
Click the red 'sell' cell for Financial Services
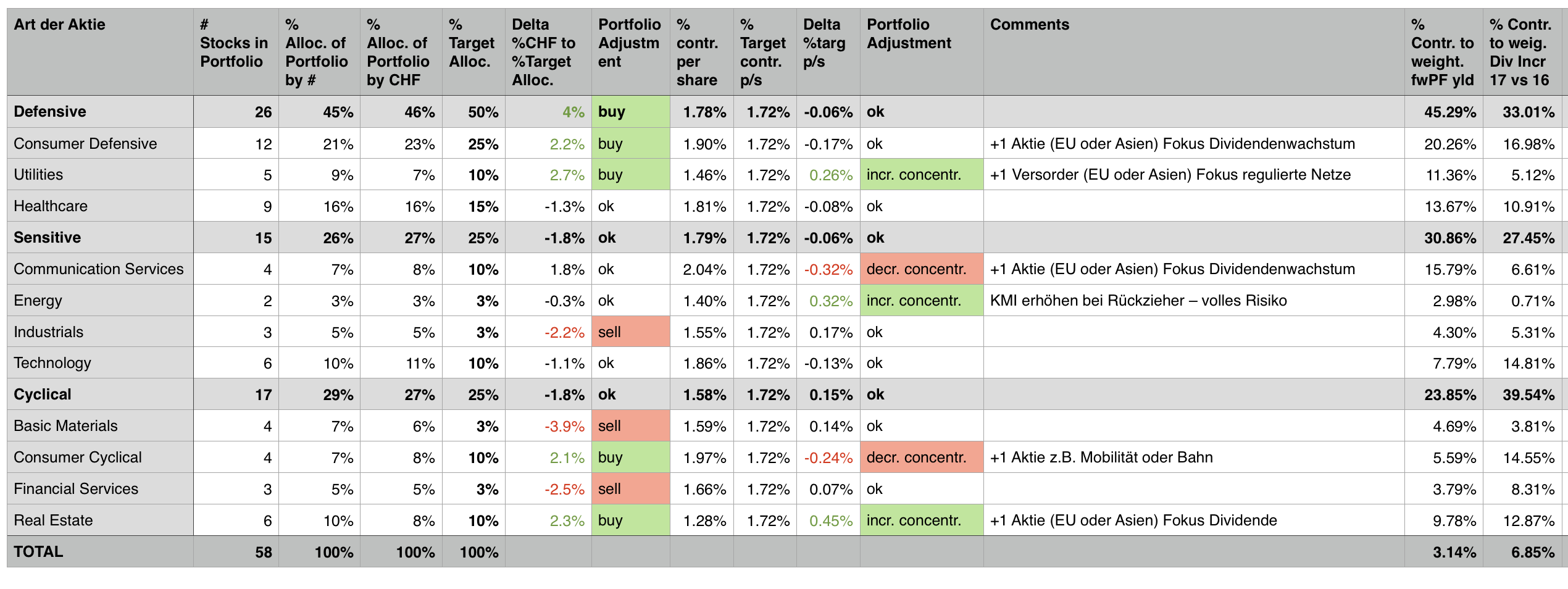(630, 489)
